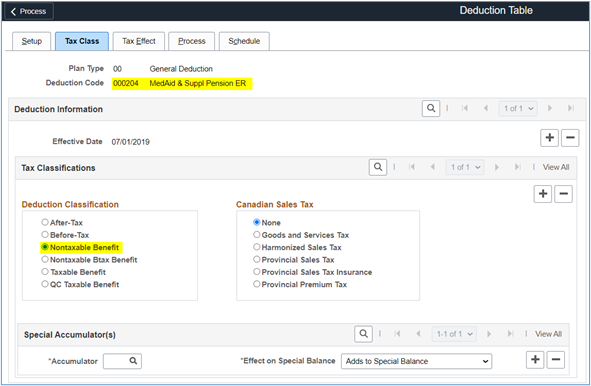This screenshot has width=591, height=386.
Task: Switch to the Tax Effect tab
Action: (139, 41)
